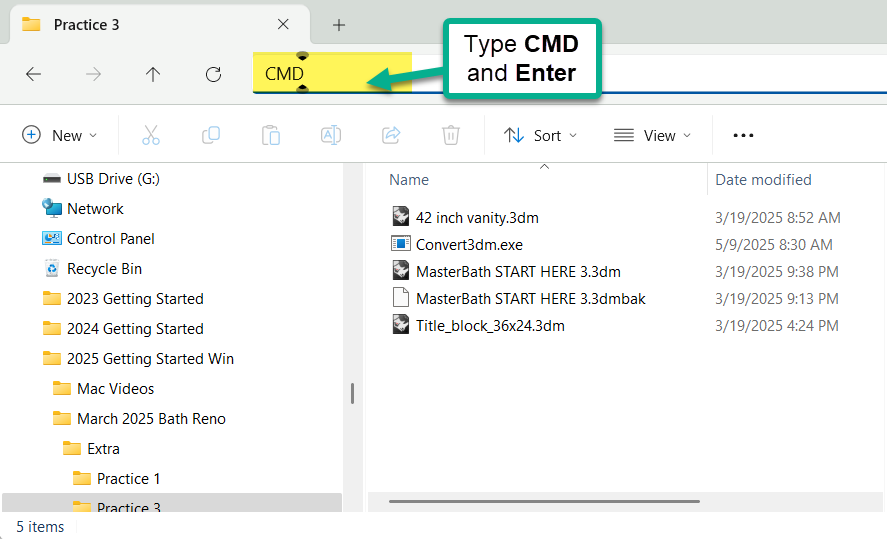This screenshot has height=539, width=887.
Task: Select file 42 inch vanity.3dm
Action: 477,218
